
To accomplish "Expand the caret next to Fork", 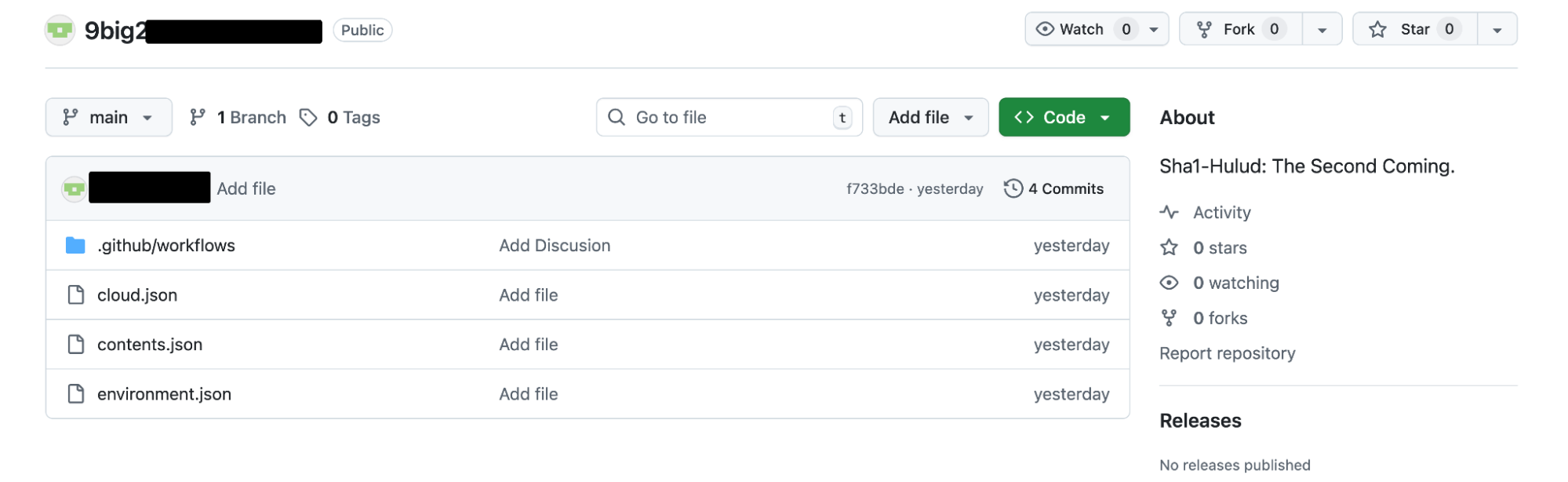I will [x=1322, y=28].
